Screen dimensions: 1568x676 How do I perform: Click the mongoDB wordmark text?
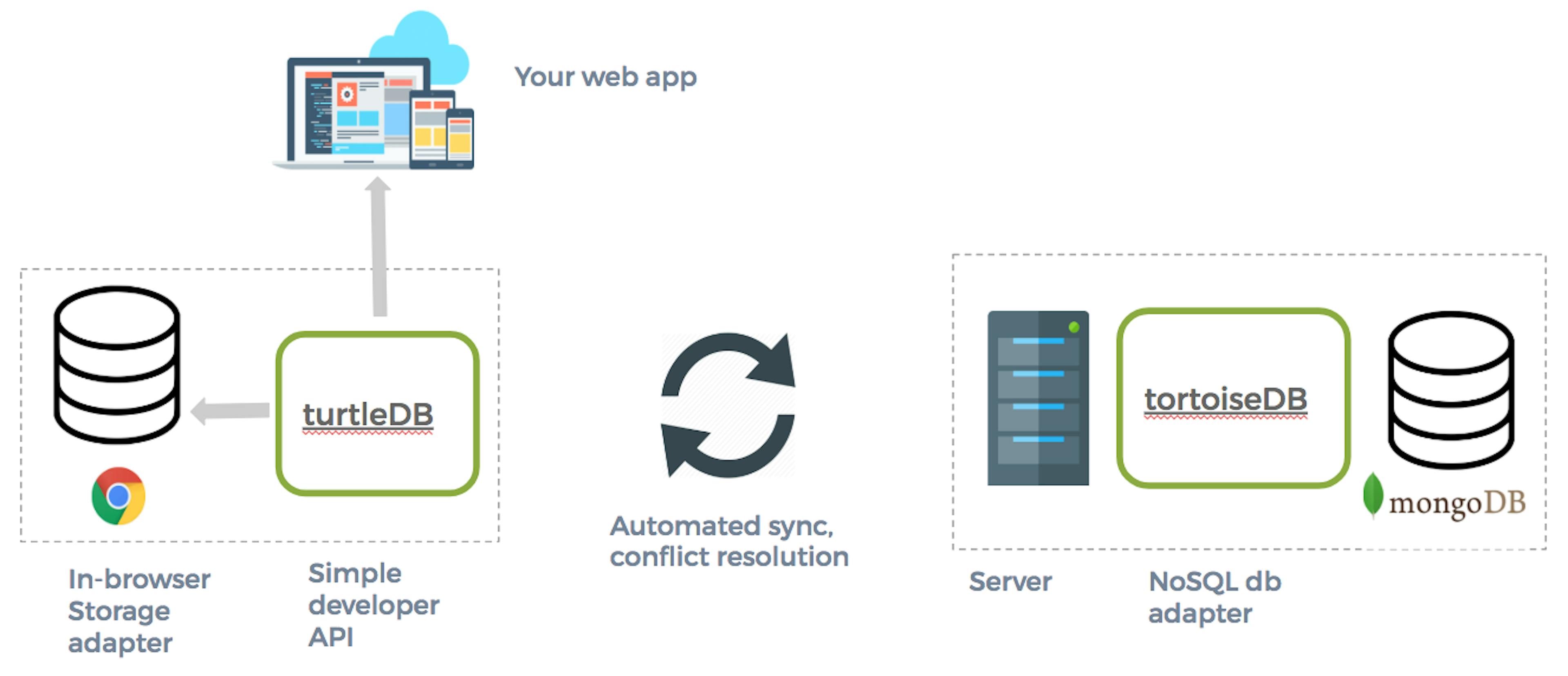(1457, 503)
